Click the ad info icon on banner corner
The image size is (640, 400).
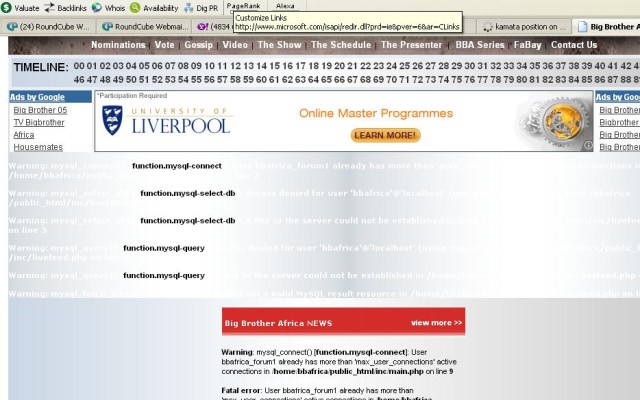coord(588,144)
